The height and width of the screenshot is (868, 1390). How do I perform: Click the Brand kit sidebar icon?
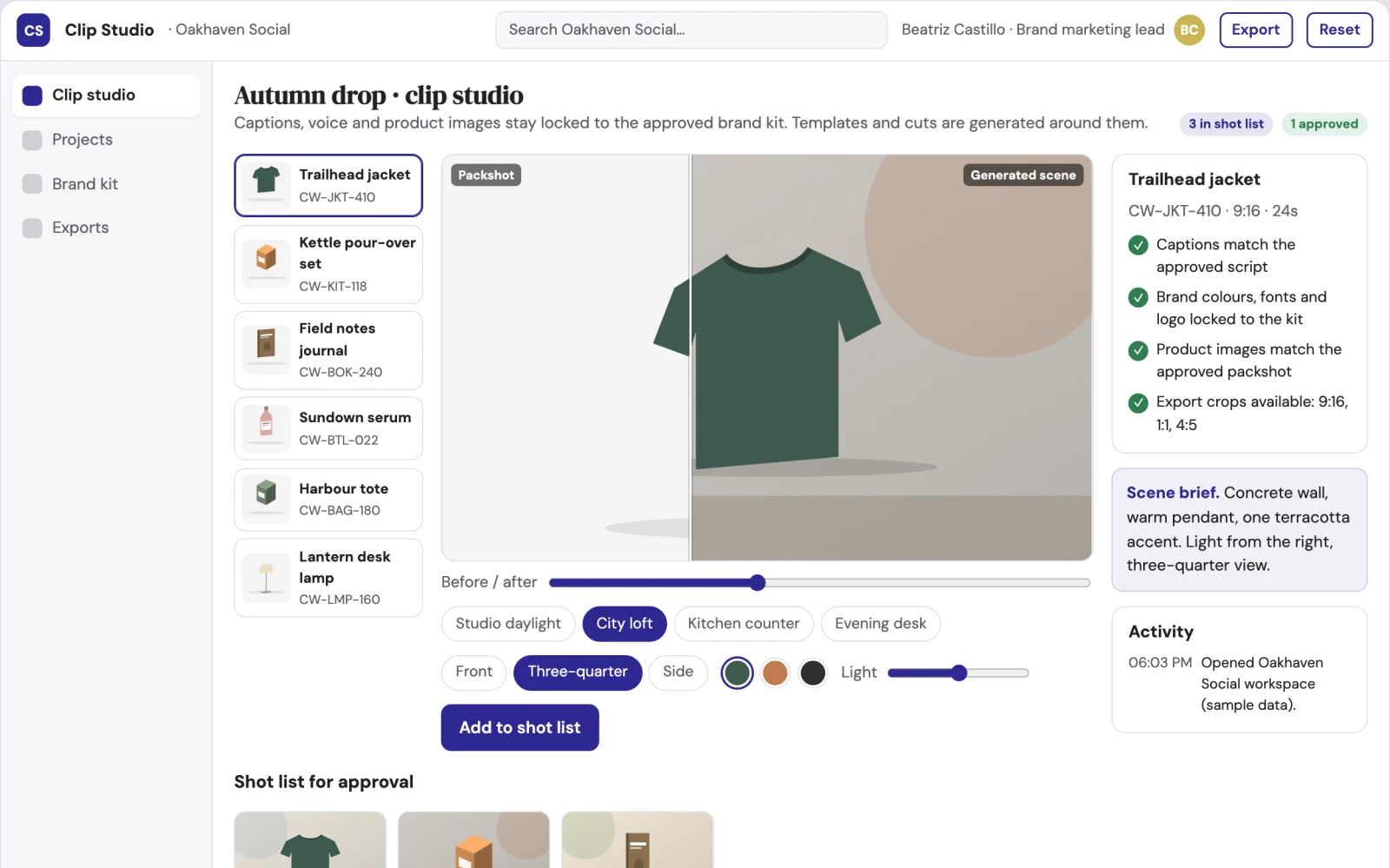pyautogui.click(x=32, y=184)
